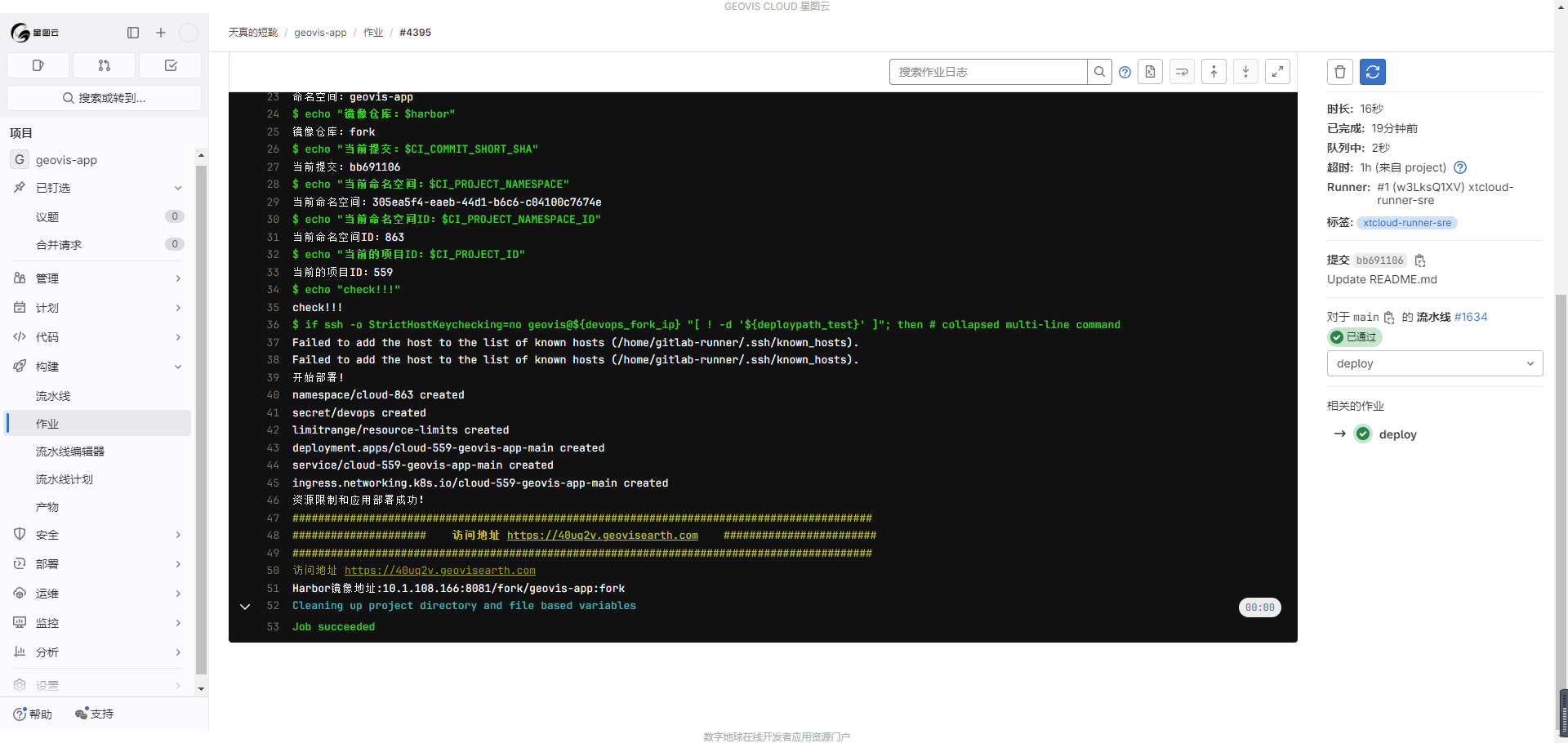
Task: Click the search magnifier button for job log
Action: 1100,72
